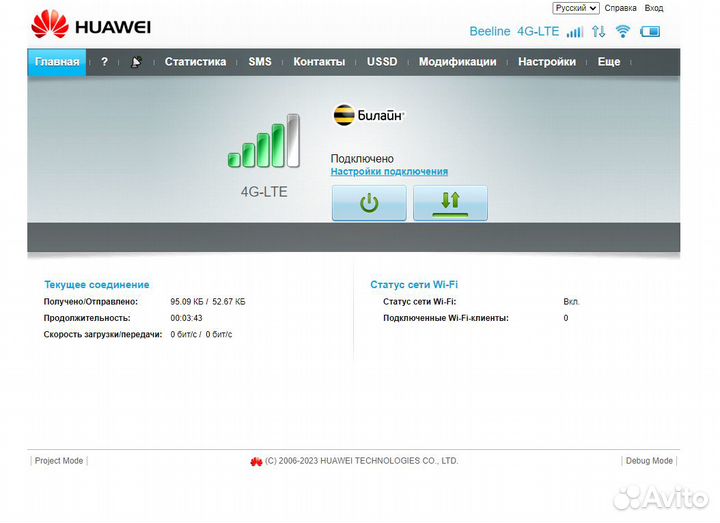The width and height of the screenshot is (720, 523).
Task: Open the Модификации menu
Action: (x=457, y=62)
